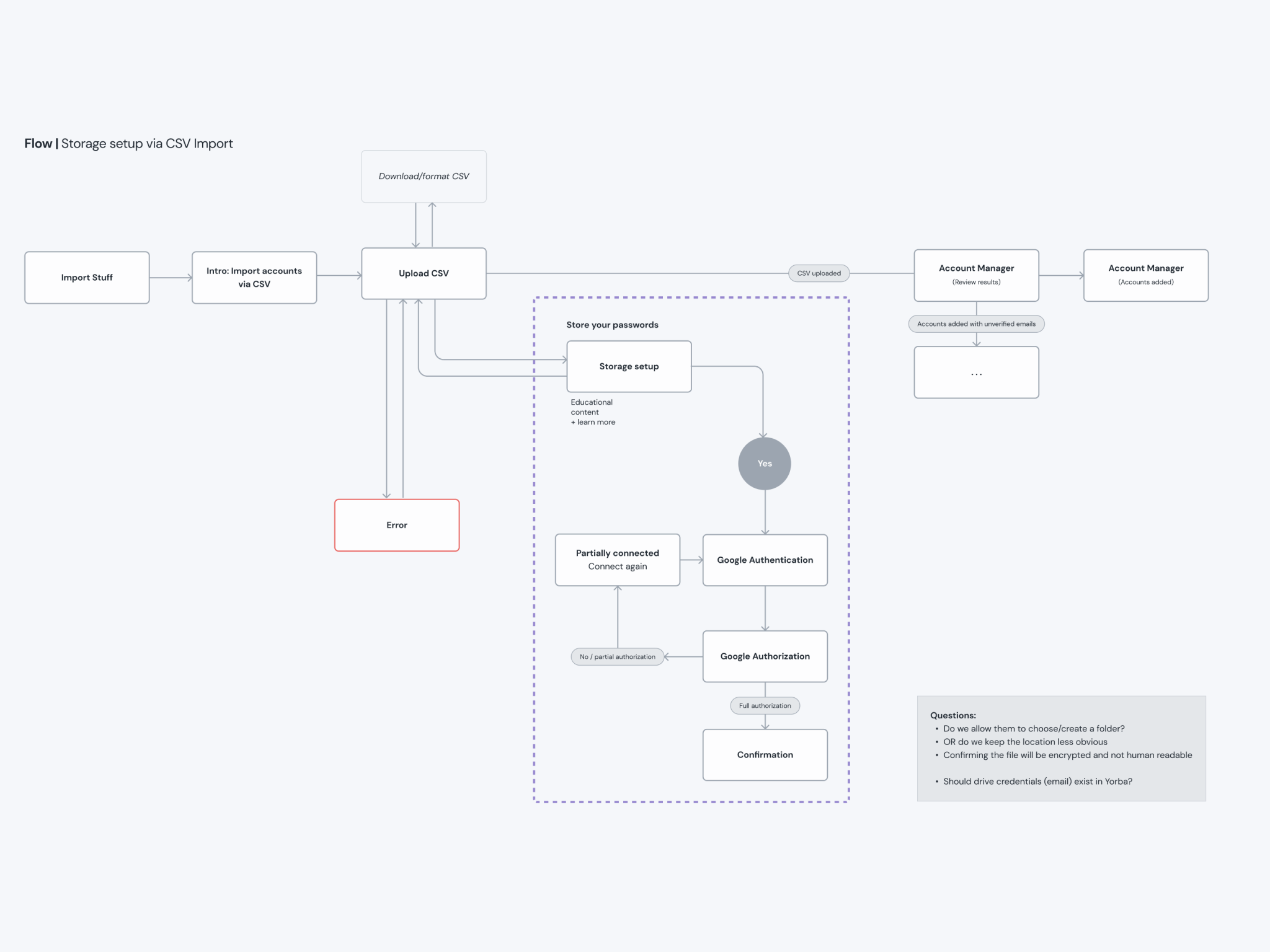Click the No / partial authorization pill

(617, 656)
